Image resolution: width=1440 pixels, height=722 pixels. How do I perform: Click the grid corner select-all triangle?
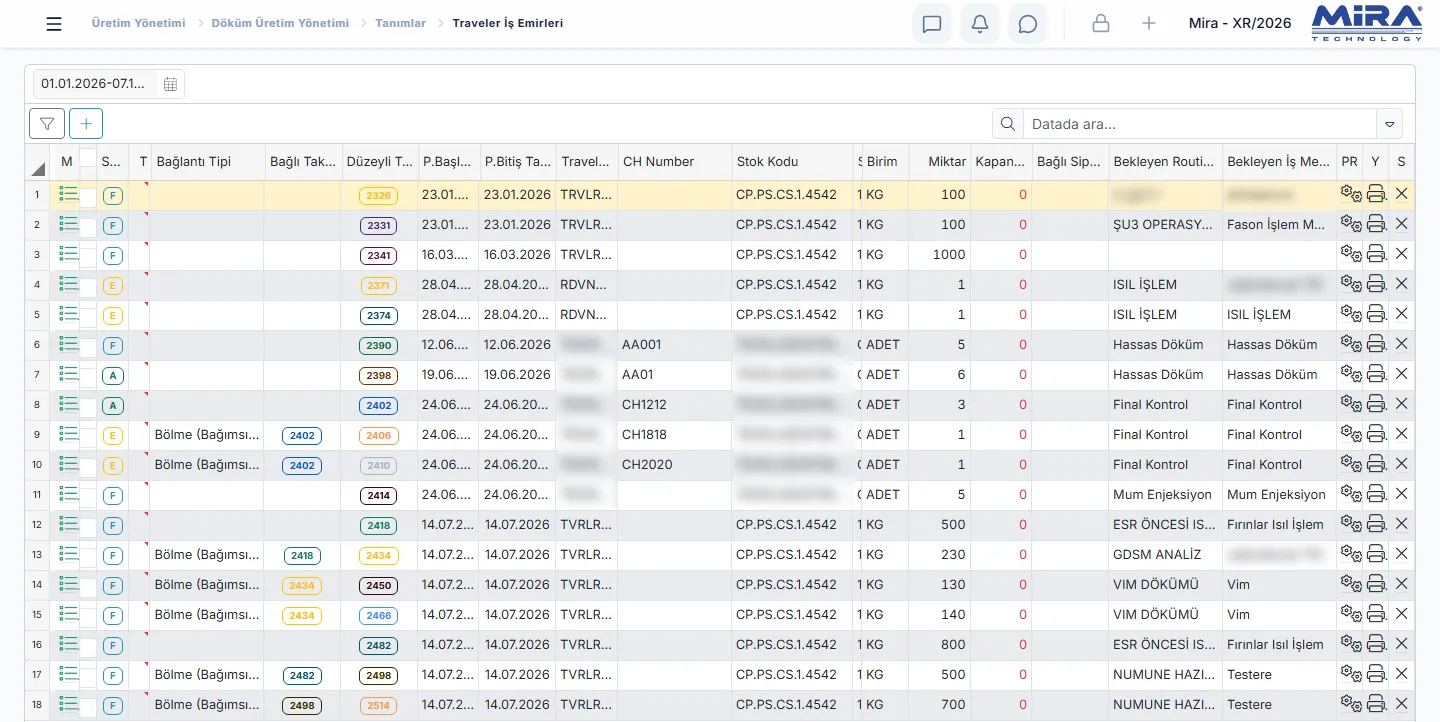pos(38,168)
